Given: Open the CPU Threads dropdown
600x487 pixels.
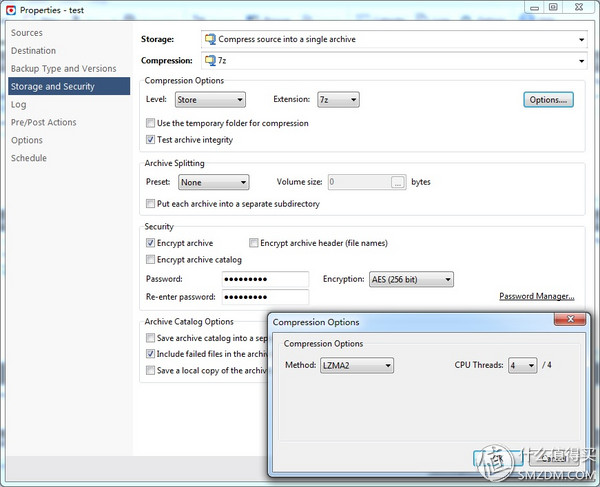Looking at the screenshot, I should coord(522,366).
